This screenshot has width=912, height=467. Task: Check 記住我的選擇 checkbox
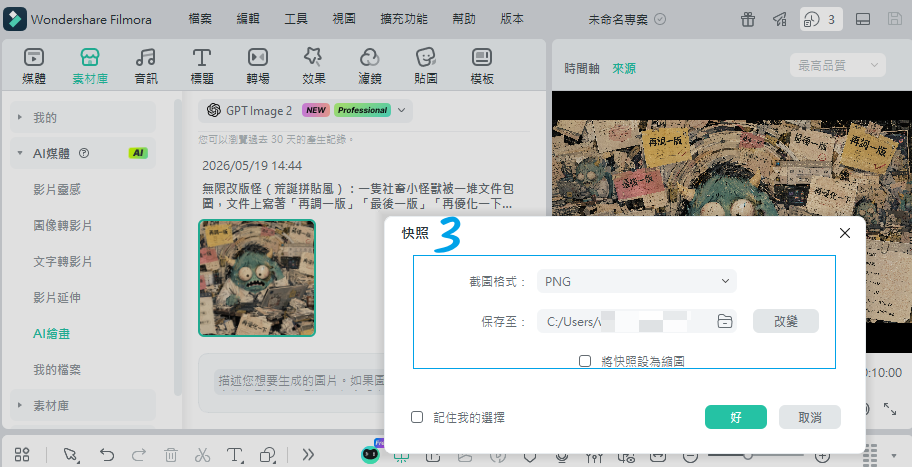[417, 417]
